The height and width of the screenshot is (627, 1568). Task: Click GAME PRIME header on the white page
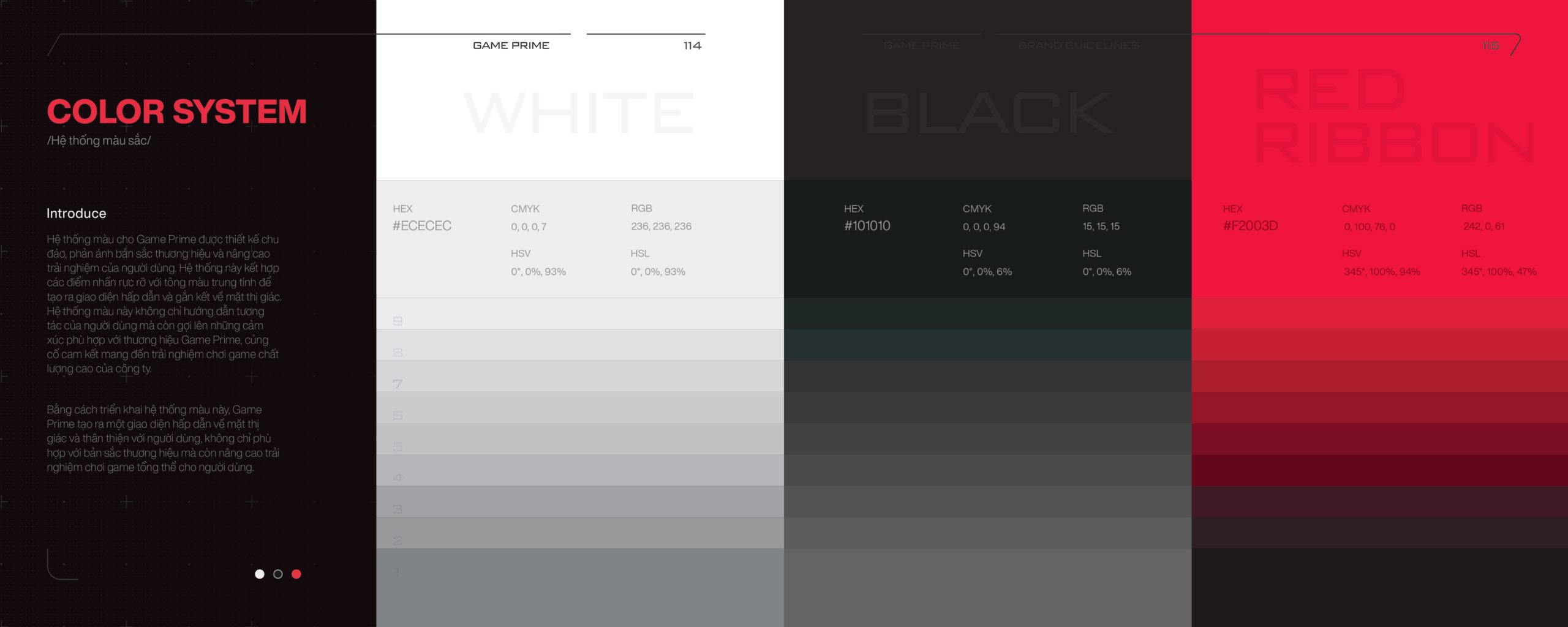click(511, 45)
